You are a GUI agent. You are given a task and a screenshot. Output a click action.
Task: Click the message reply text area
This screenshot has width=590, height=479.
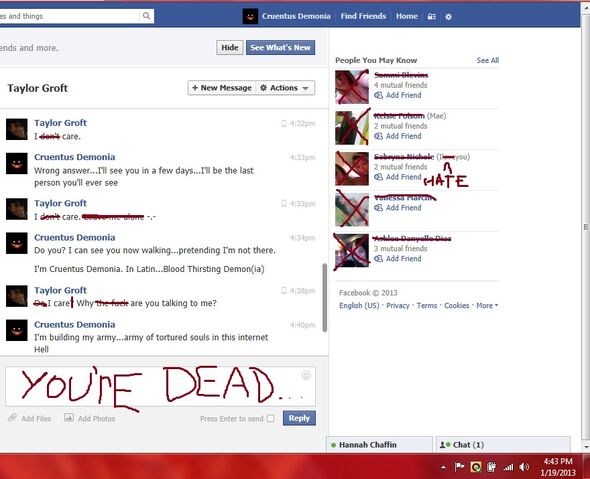coord(160,386)
